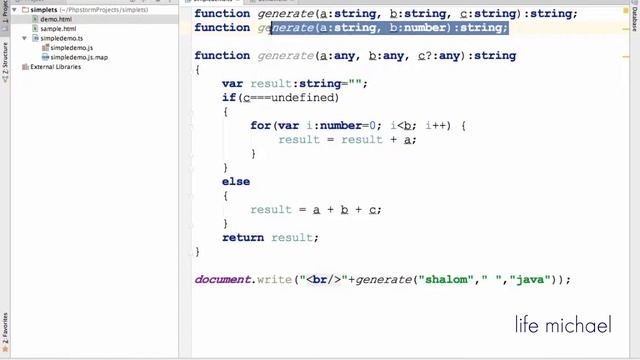Jump to warning stripe beside generate(a:any) line
The image size is (640, 360).
pos(626,57)
